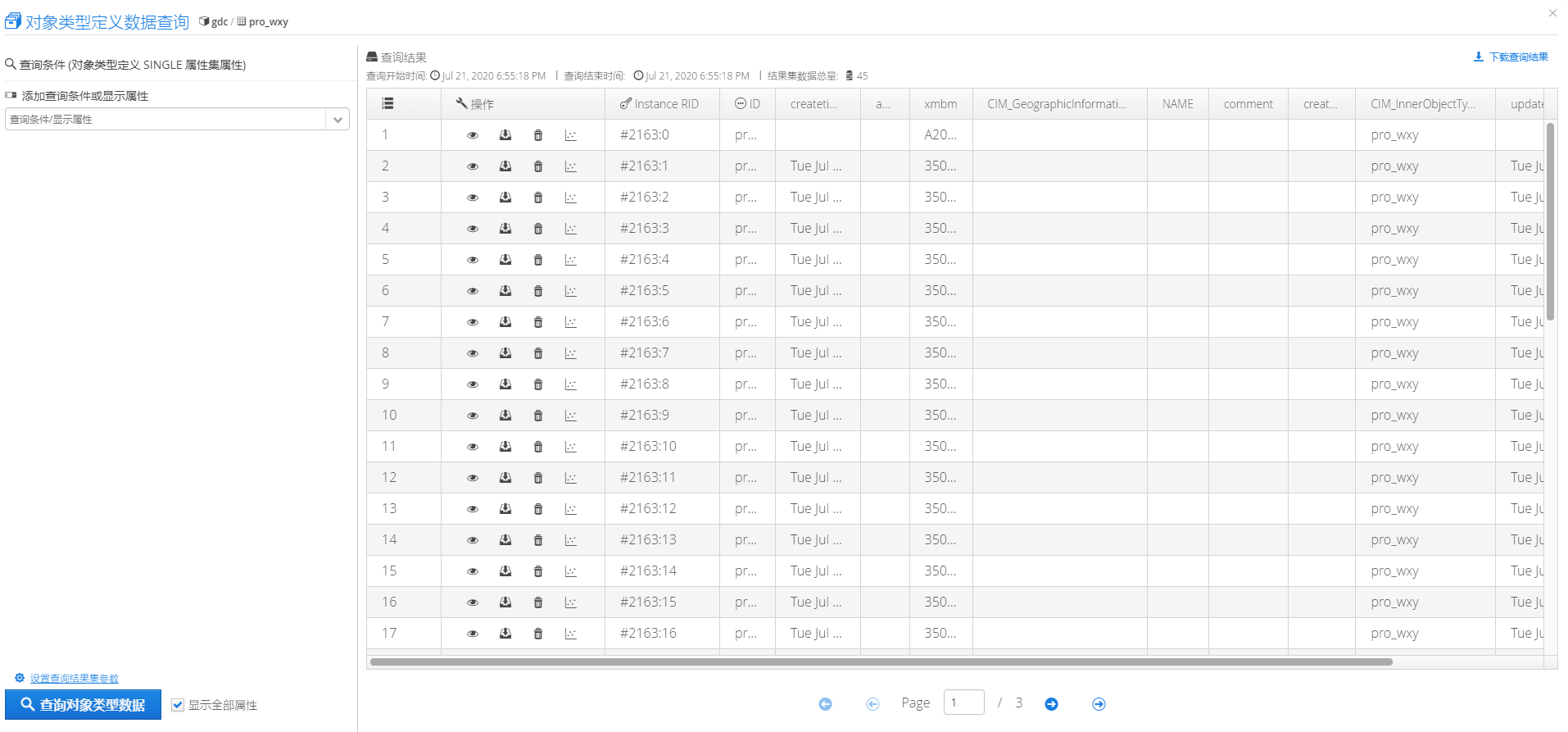The image size is (1568, 732).
Task: Click the xmbm column header
Action: point(940,104)
